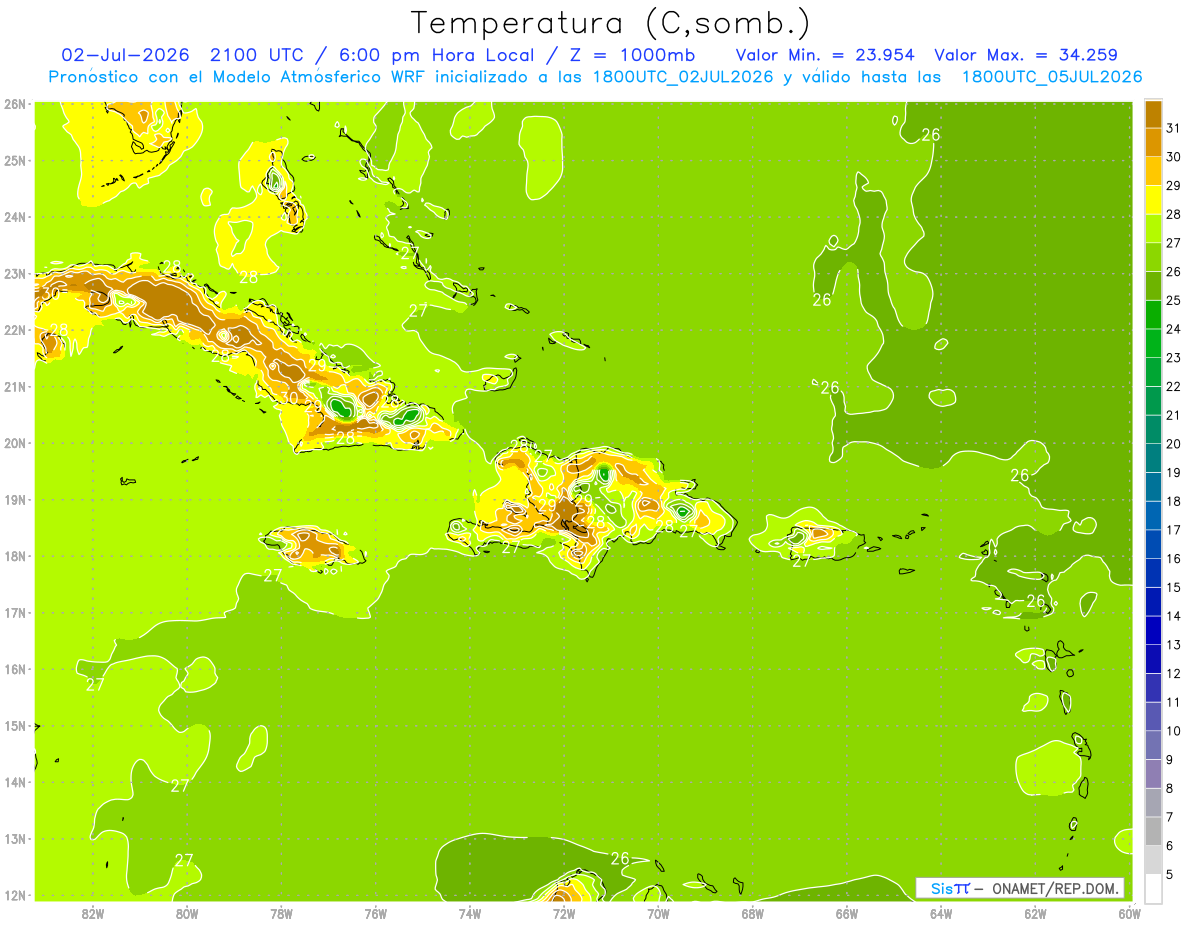1200x927 pixels.
Task: Click the legend value label 10
Action: [x=1174, y=731]
